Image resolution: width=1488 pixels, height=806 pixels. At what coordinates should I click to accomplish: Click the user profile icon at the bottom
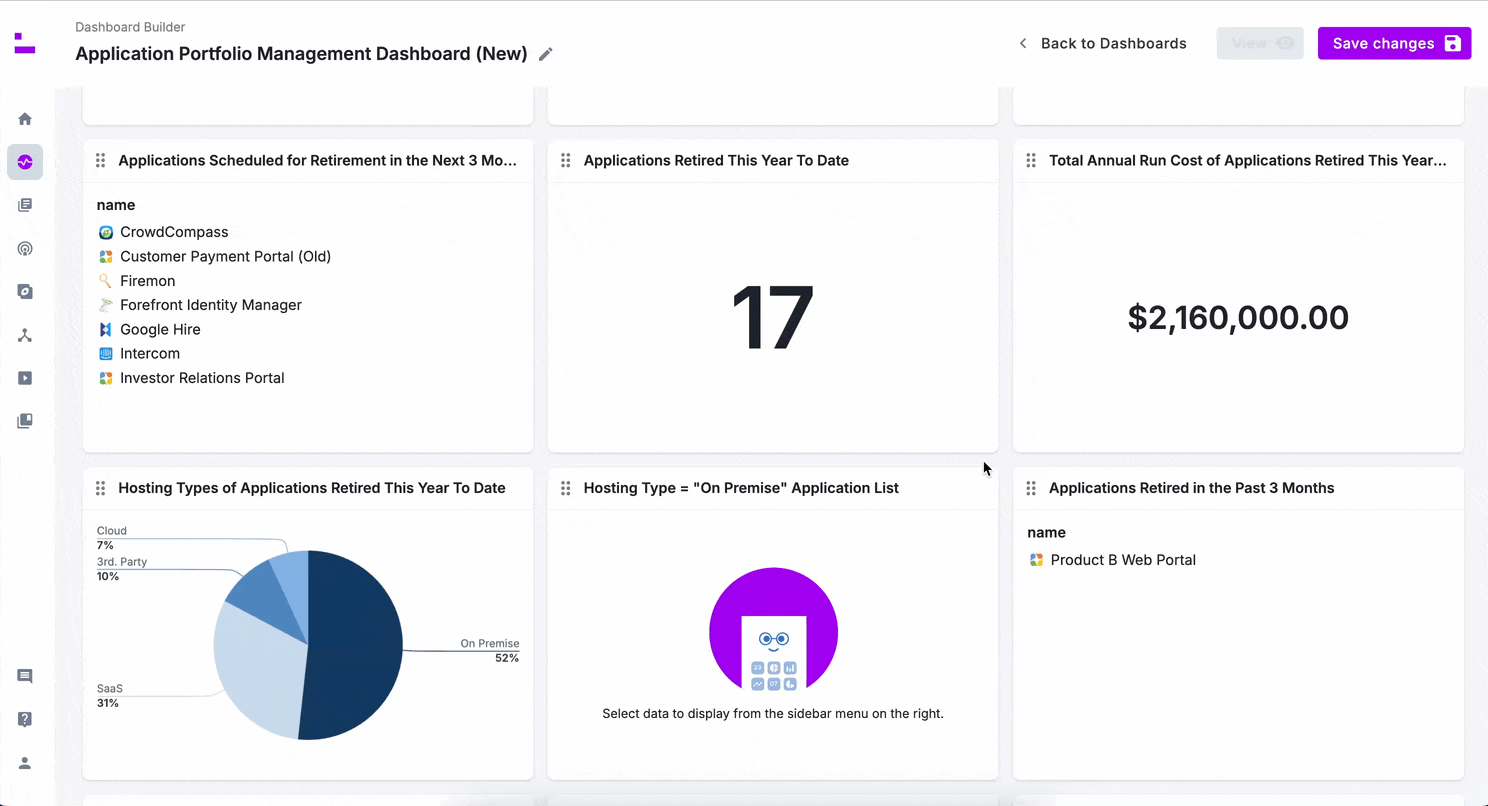[25, 762]
